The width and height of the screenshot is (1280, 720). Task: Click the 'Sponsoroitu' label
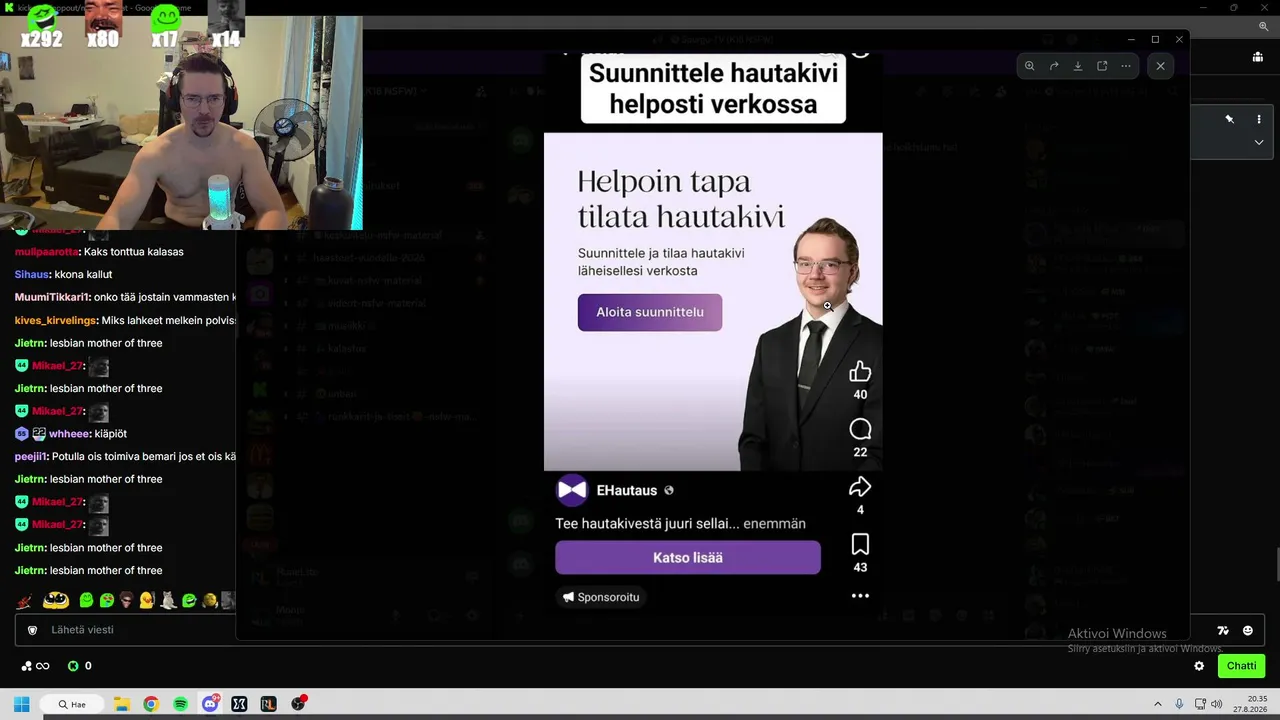(601, 597)
